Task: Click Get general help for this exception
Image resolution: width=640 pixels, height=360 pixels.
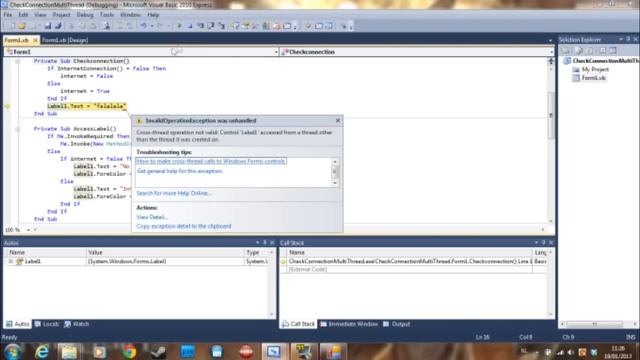Action: click(180, 171)
